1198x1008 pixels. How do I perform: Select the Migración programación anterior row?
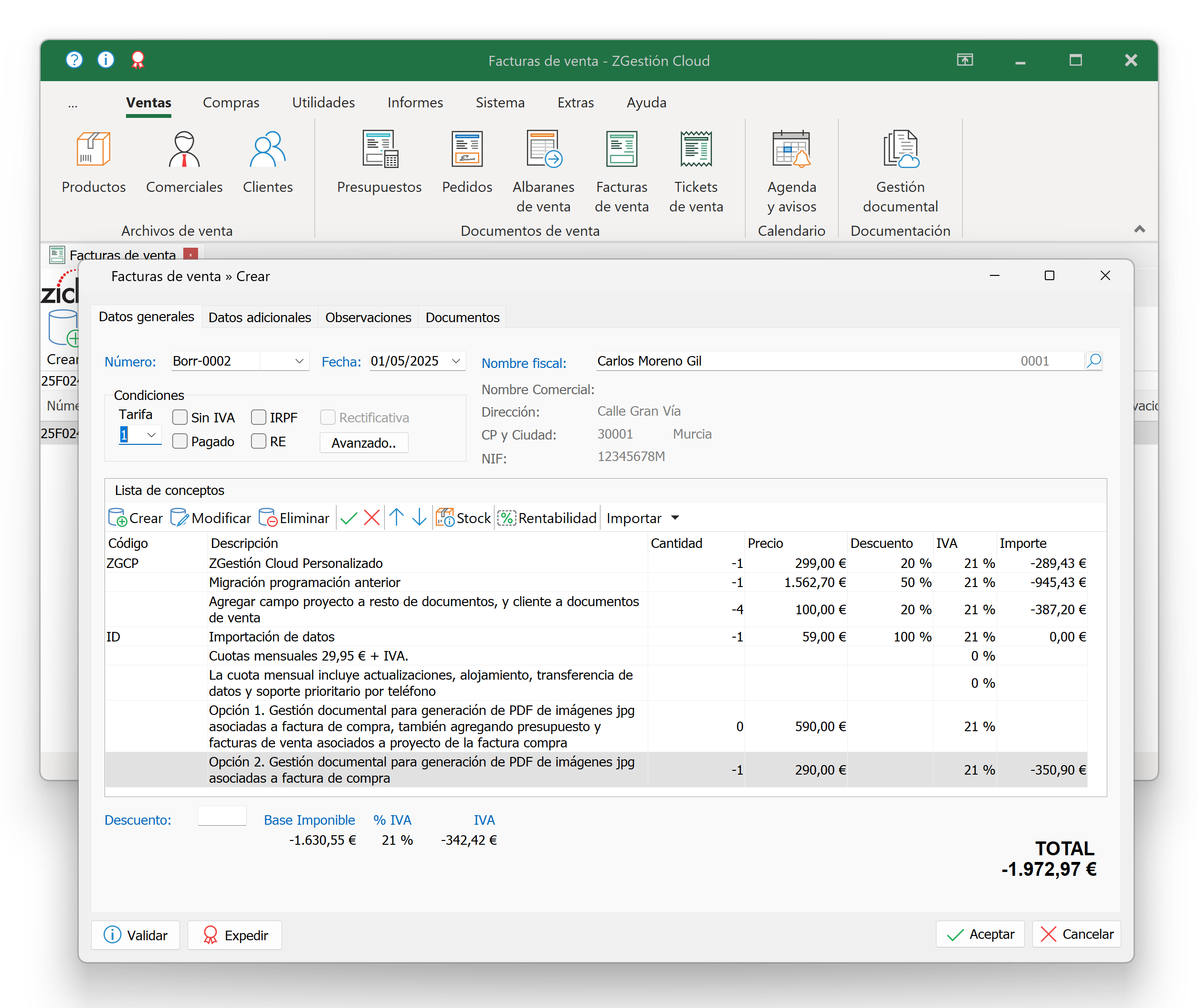(596, 582)
